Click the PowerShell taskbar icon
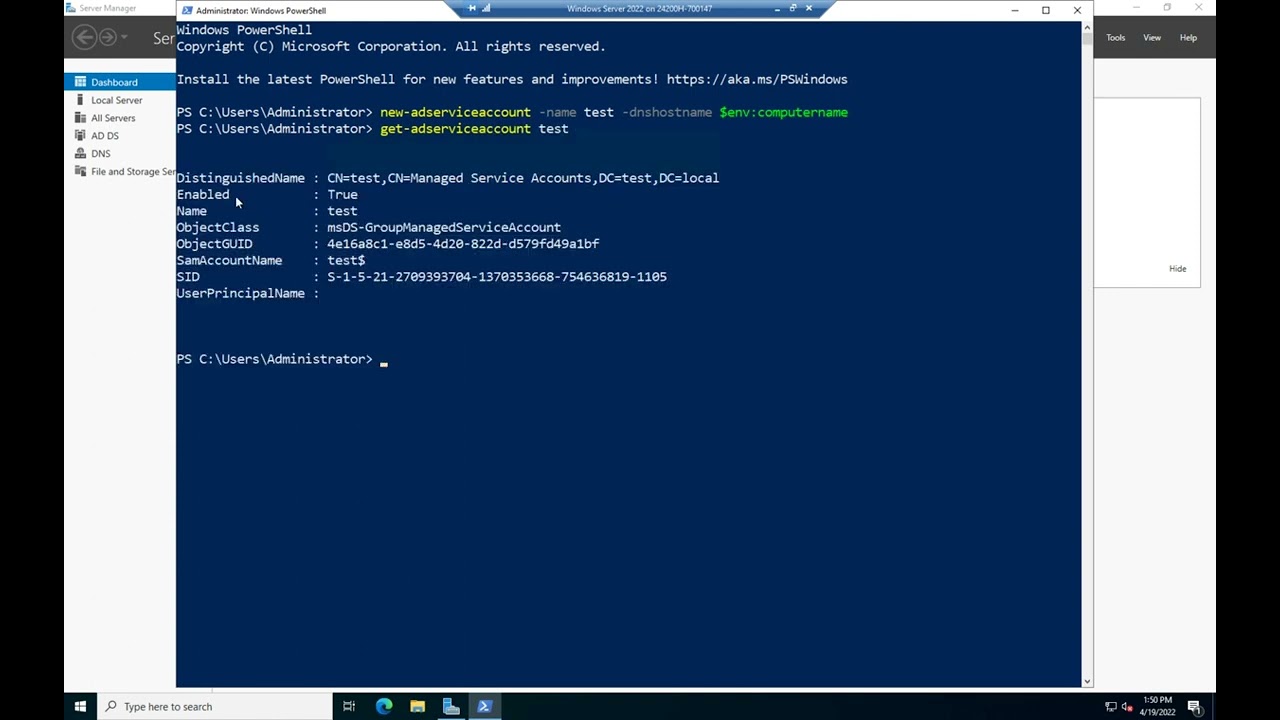Screen dimensions: 1280x720 485,706
